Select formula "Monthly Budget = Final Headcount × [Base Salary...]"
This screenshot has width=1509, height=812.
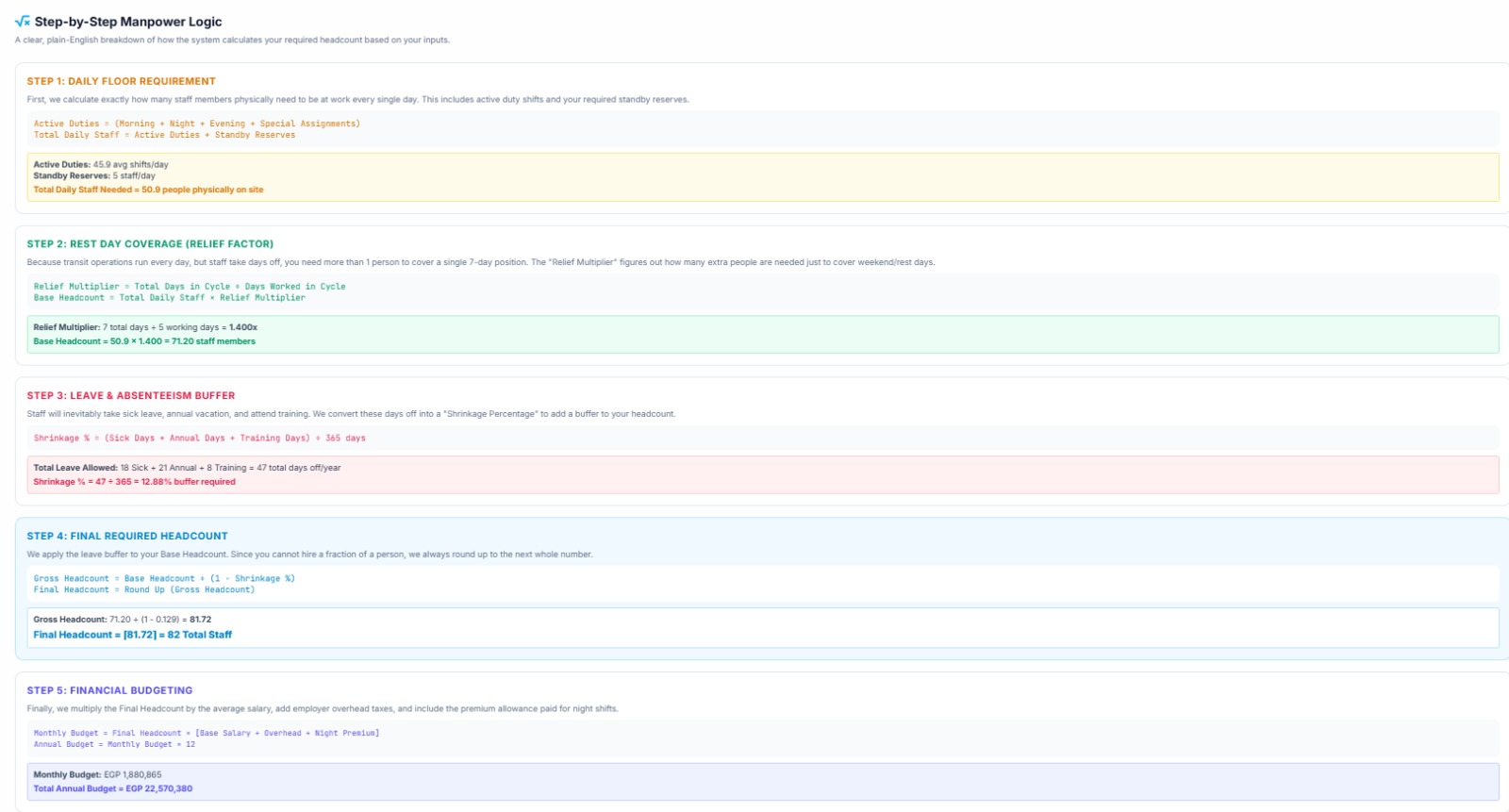(207, 734)
